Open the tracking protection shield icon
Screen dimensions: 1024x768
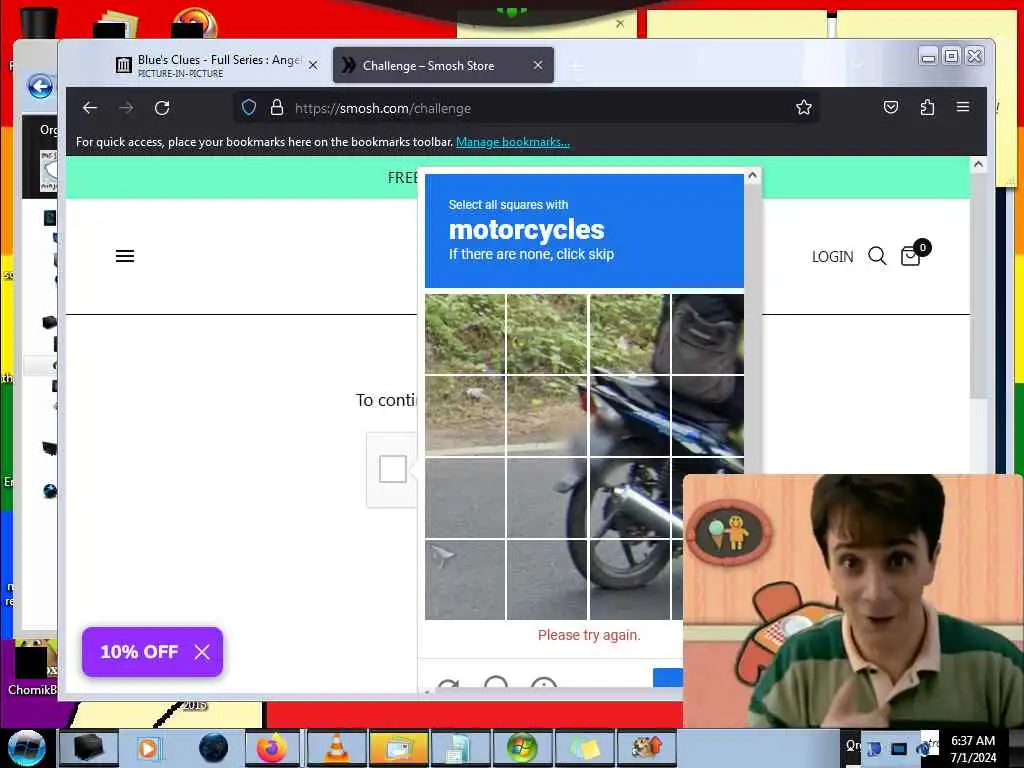(x=249, y=108)
